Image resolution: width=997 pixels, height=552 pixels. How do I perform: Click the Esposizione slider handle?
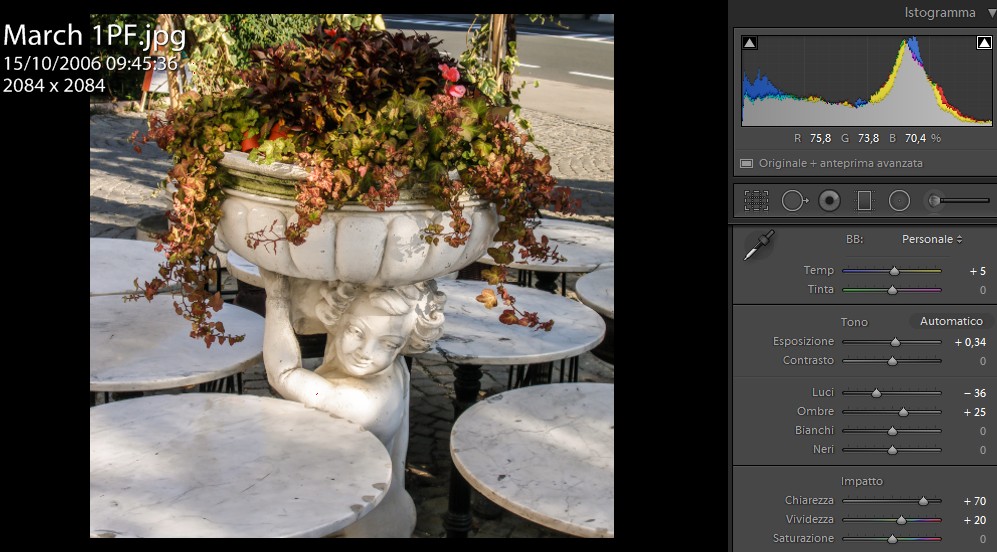coord(895,342)
